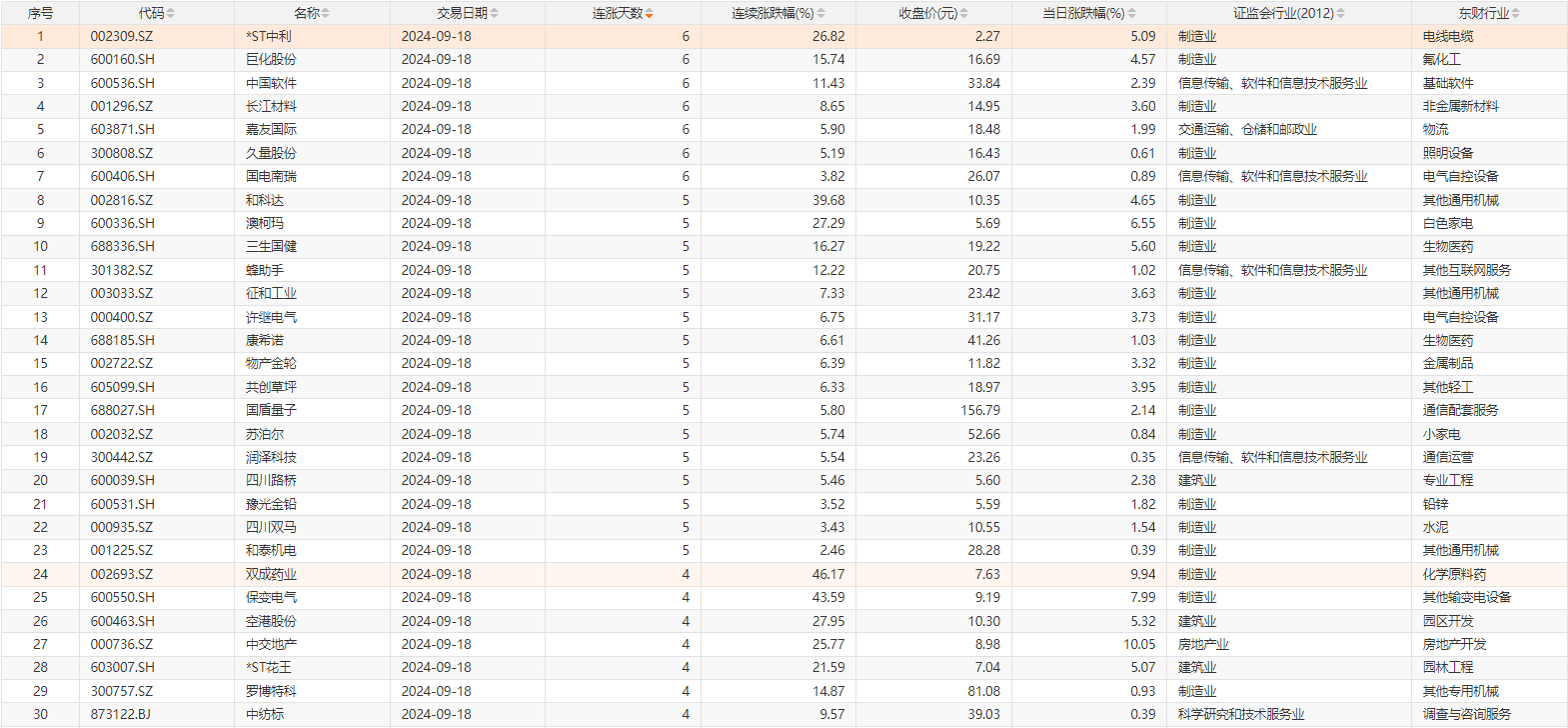
Task: Open stock code 600550.SH
Action: tap(123, 597)
